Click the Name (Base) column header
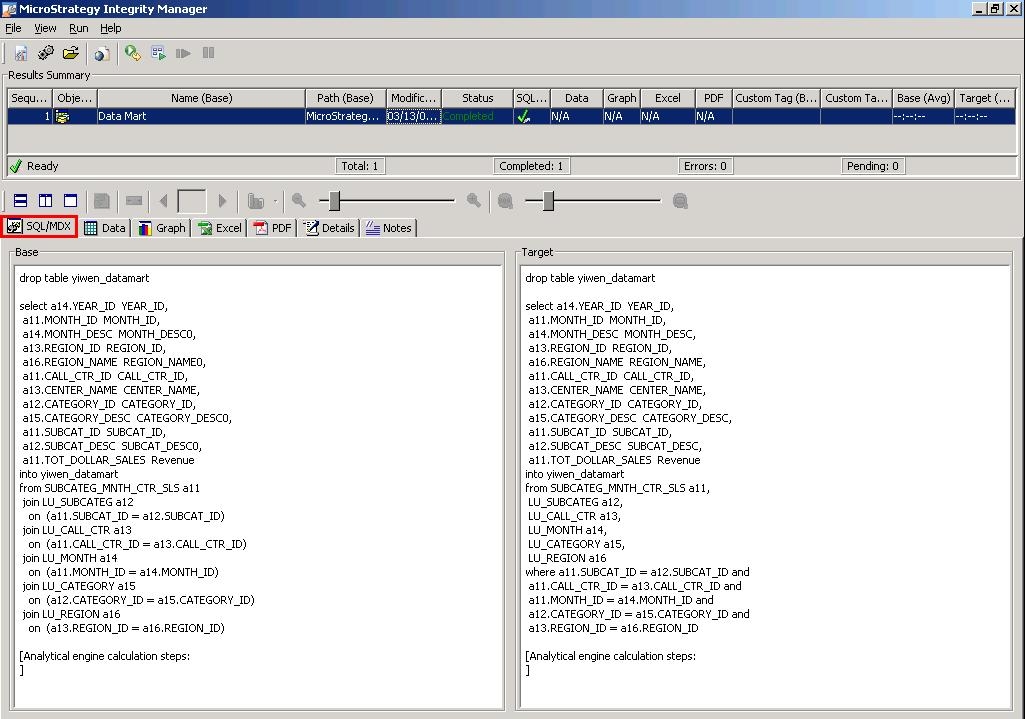This screenshot has height=719, width=1025. click(x=201, y=98)
